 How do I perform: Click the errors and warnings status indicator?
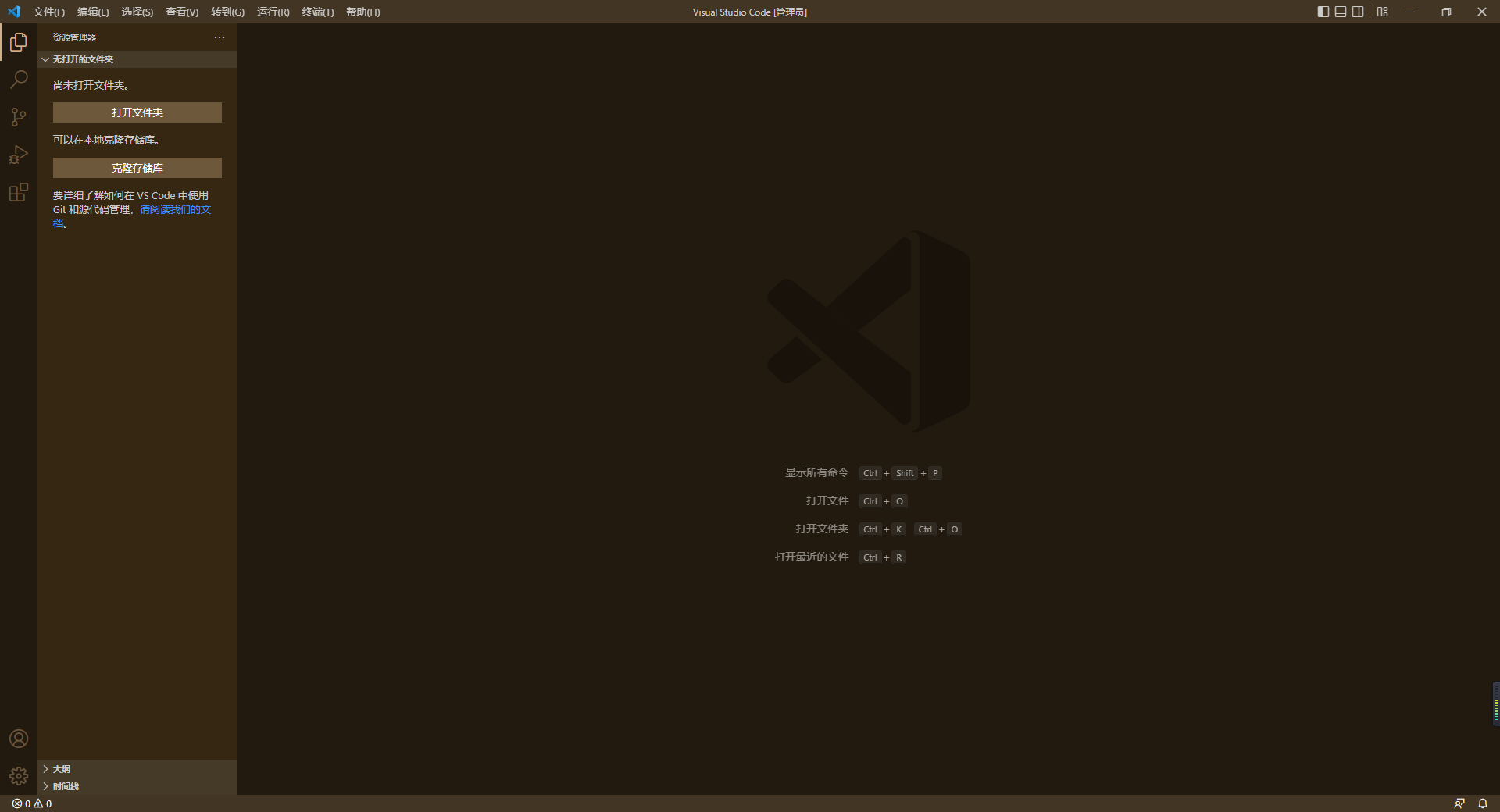tap(32, 803)
